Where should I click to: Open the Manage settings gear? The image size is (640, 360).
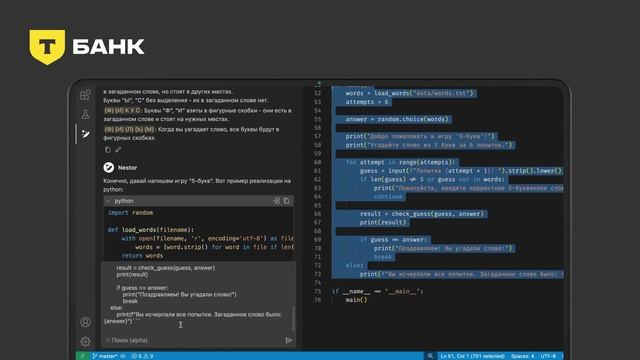click(85, 341)
